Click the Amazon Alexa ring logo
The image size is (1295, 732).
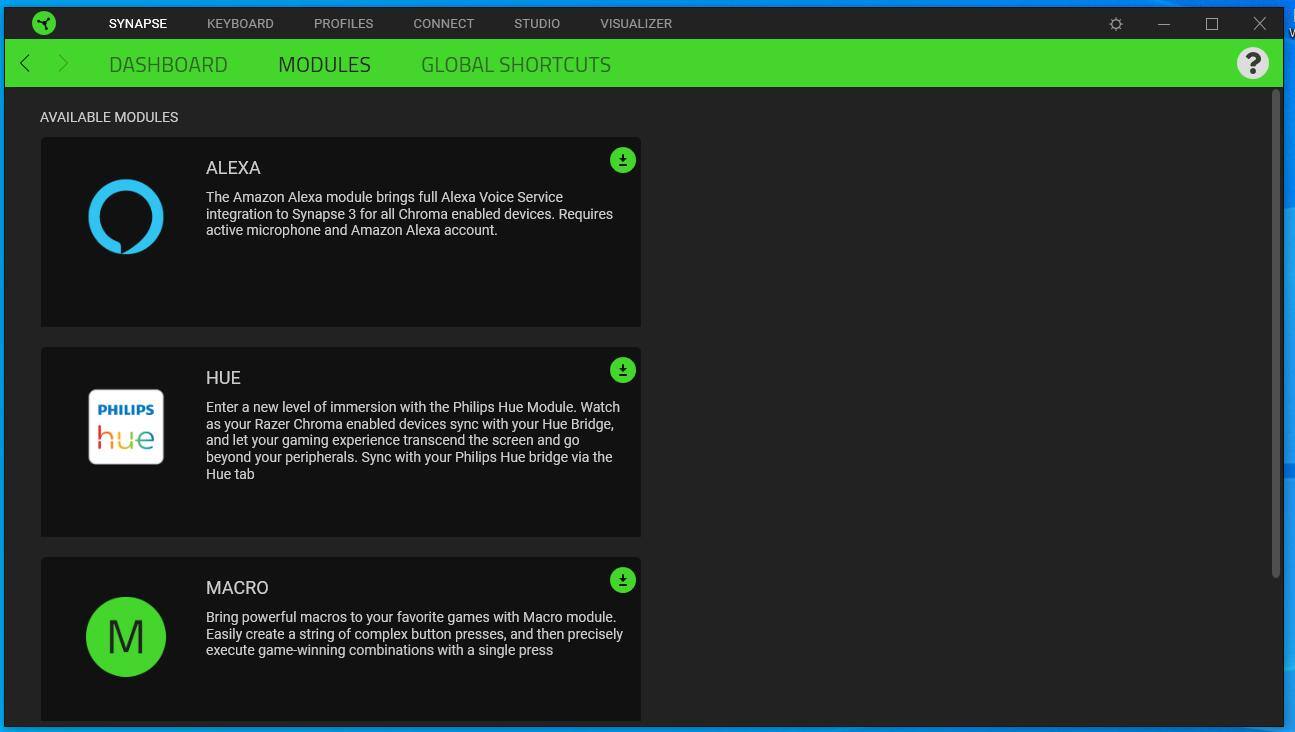coord(126,217)
